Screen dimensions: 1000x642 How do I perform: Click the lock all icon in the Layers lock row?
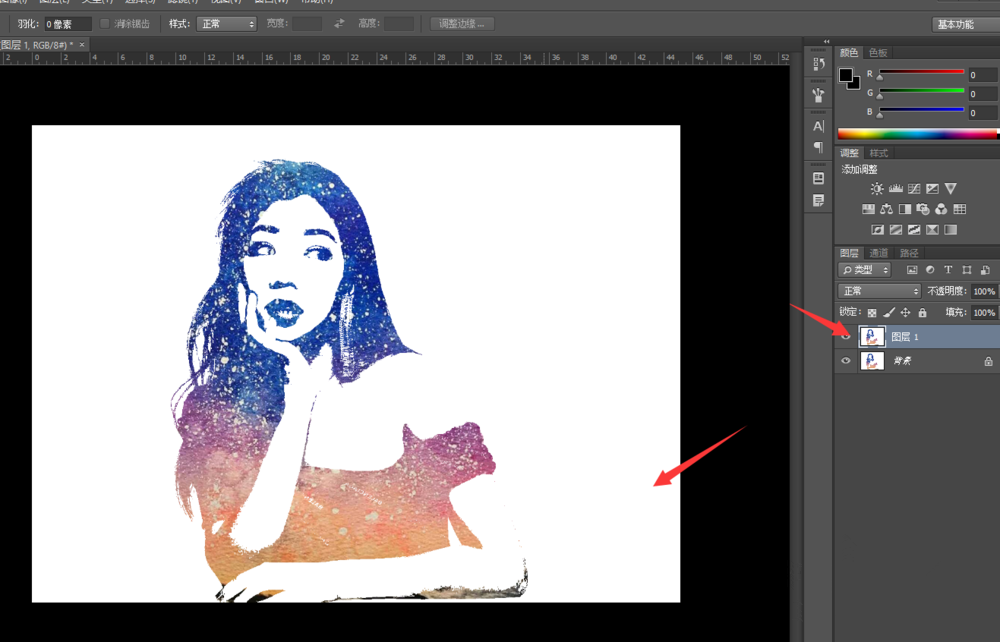click(922, 313)
